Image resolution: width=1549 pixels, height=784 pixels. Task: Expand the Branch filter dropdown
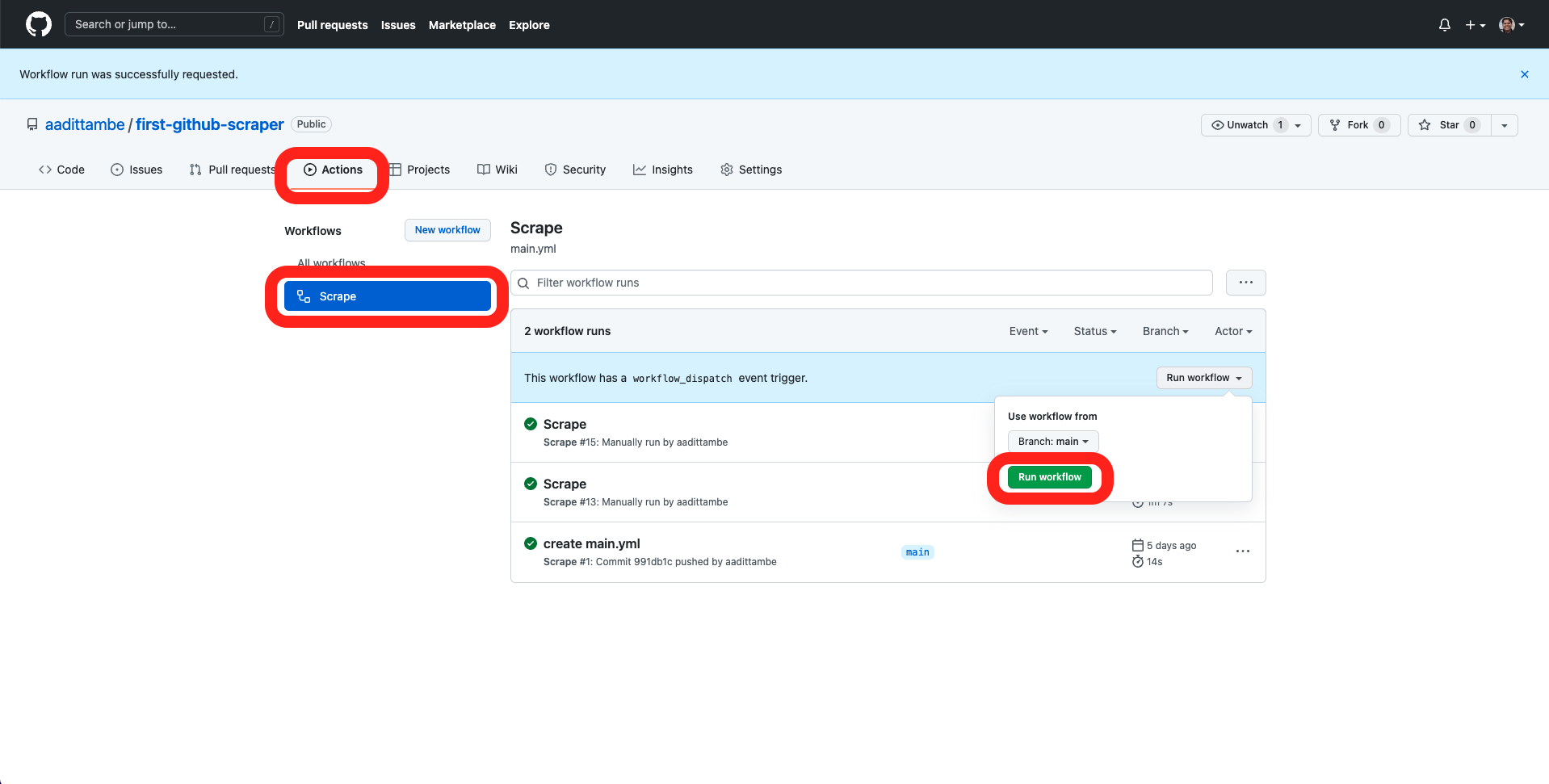click(1165, 331)
